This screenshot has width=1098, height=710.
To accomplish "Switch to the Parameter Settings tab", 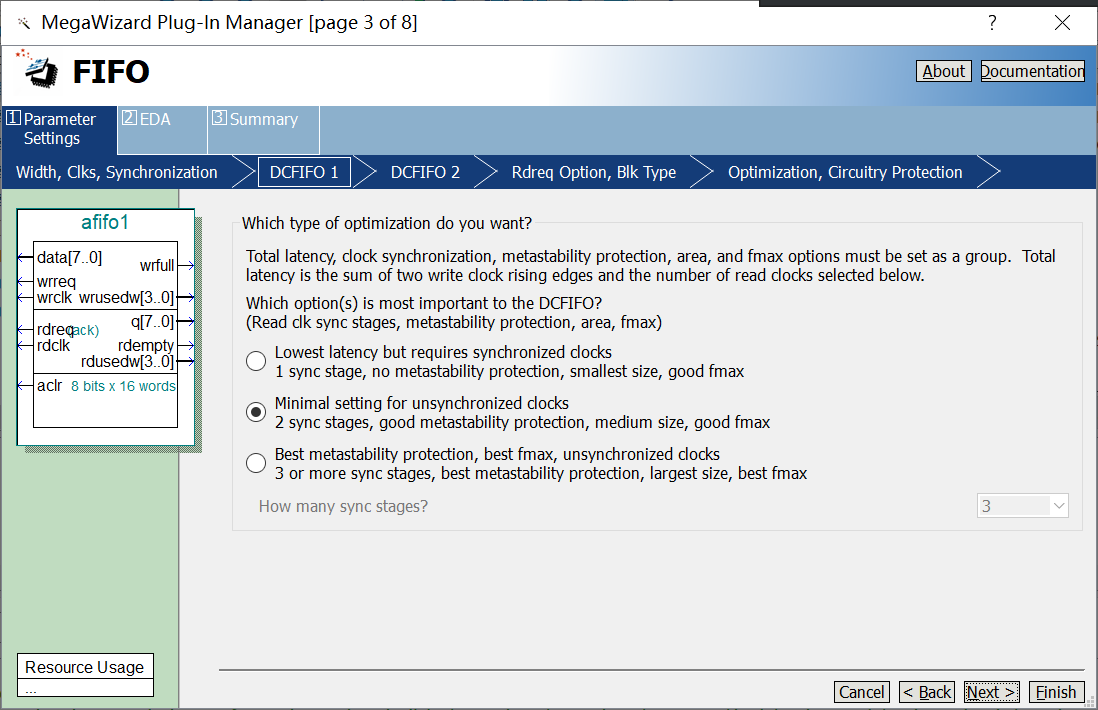I will (60, 129).
